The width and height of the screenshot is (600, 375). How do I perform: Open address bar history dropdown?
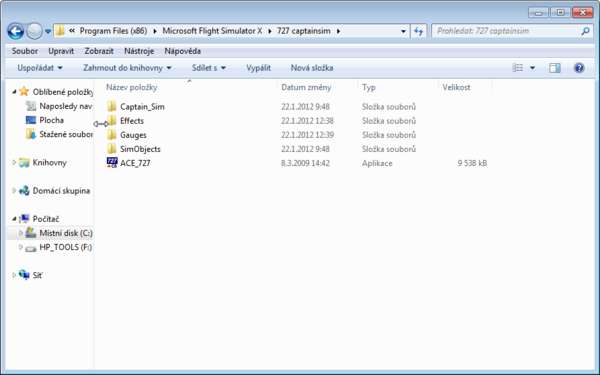(403, 31)
